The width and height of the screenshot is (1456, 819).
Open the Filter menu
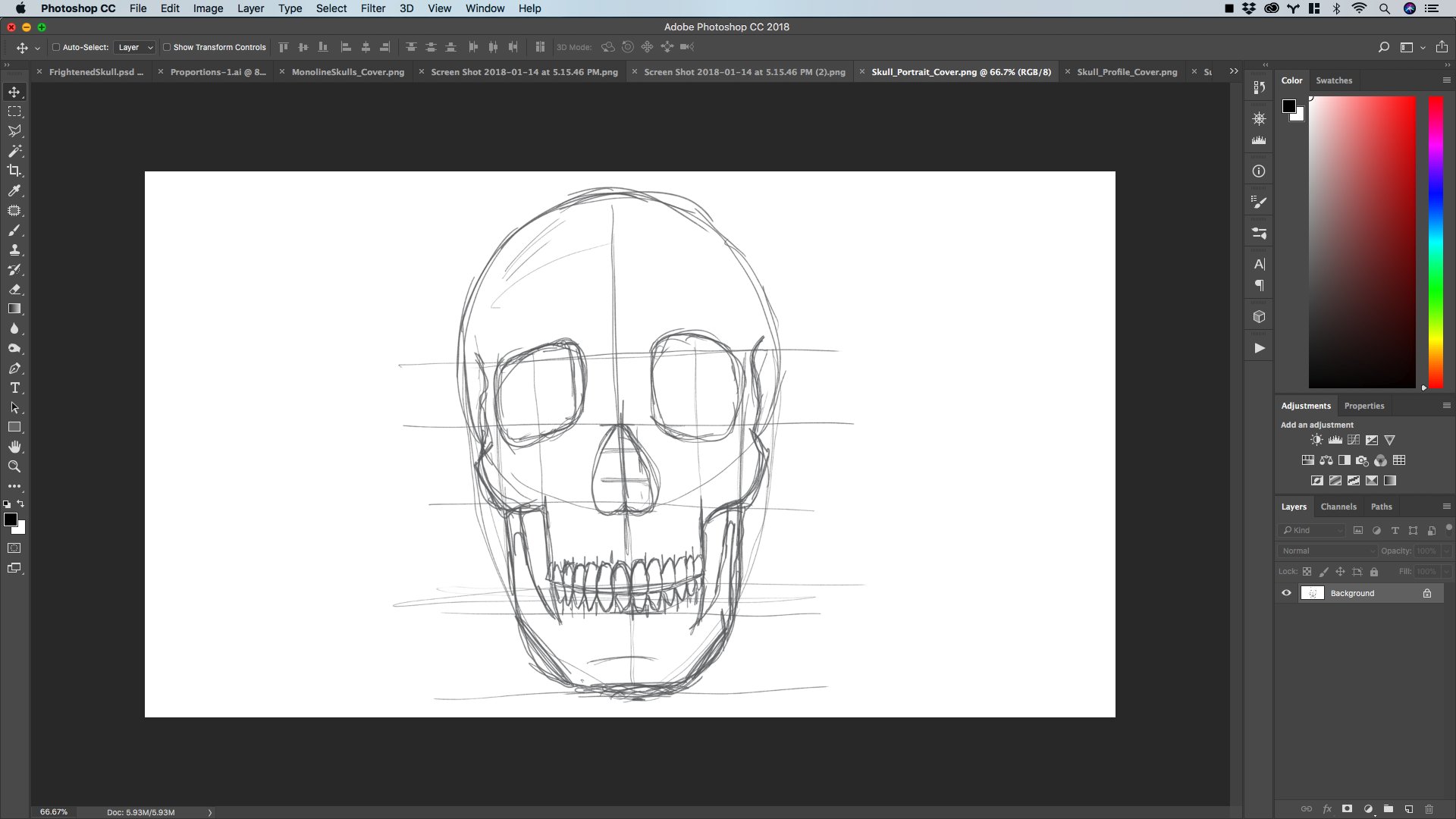click(372, 8)
